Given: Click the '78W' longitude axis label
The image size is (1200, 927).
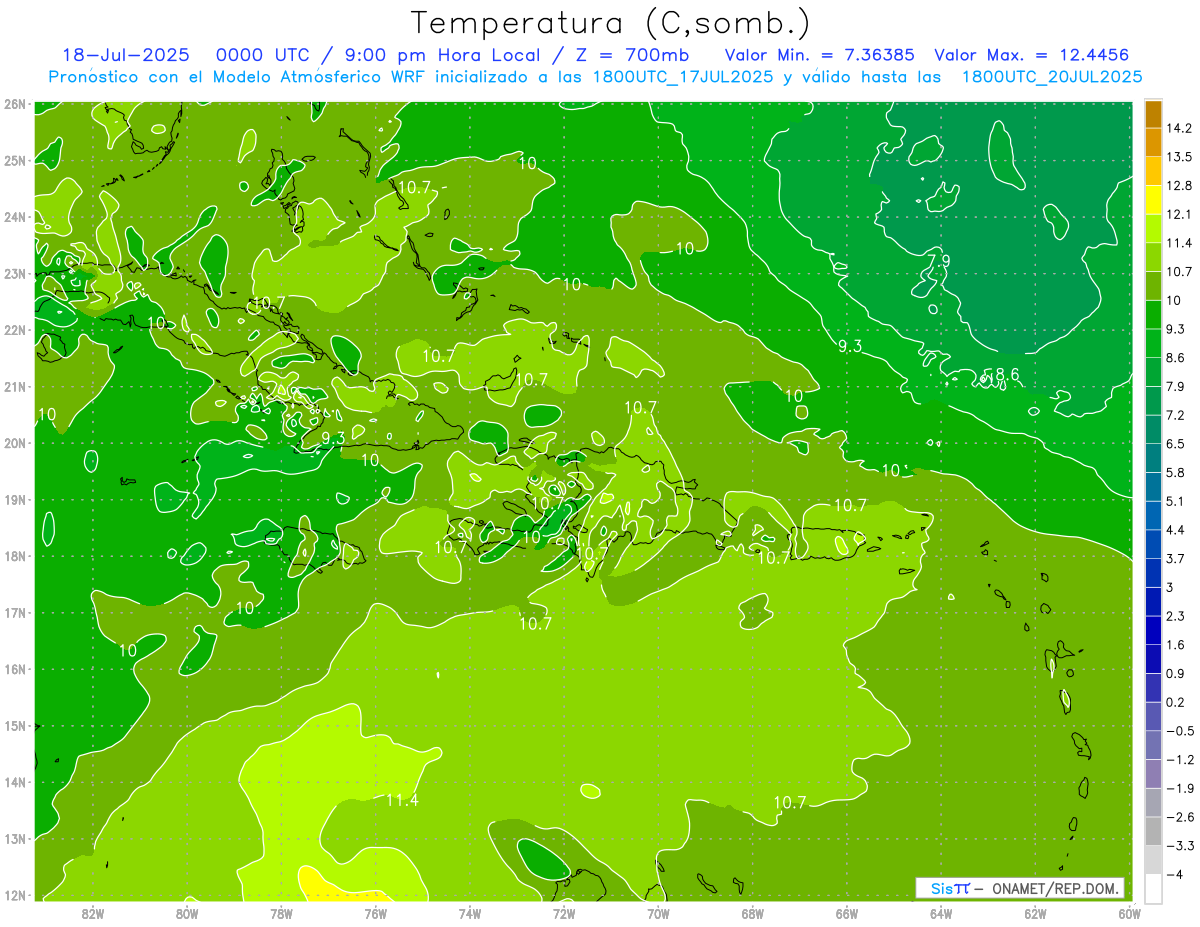Looking at the screenshot, I should [x=281, y=913].
